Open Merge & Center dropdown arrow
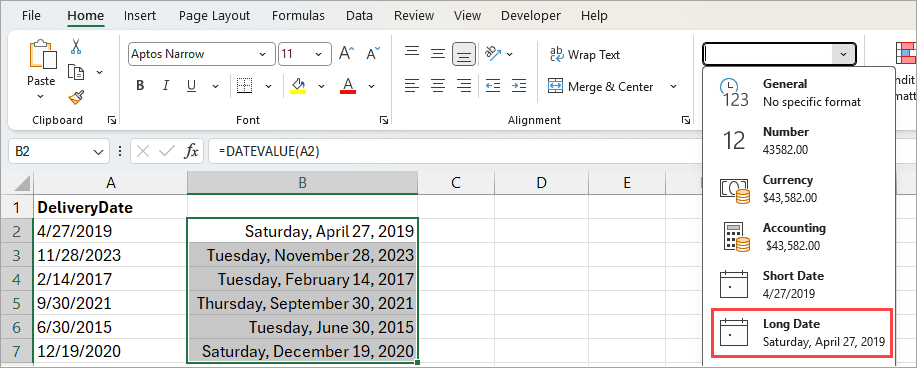This screenshot has height=368, width=917. 673,87
